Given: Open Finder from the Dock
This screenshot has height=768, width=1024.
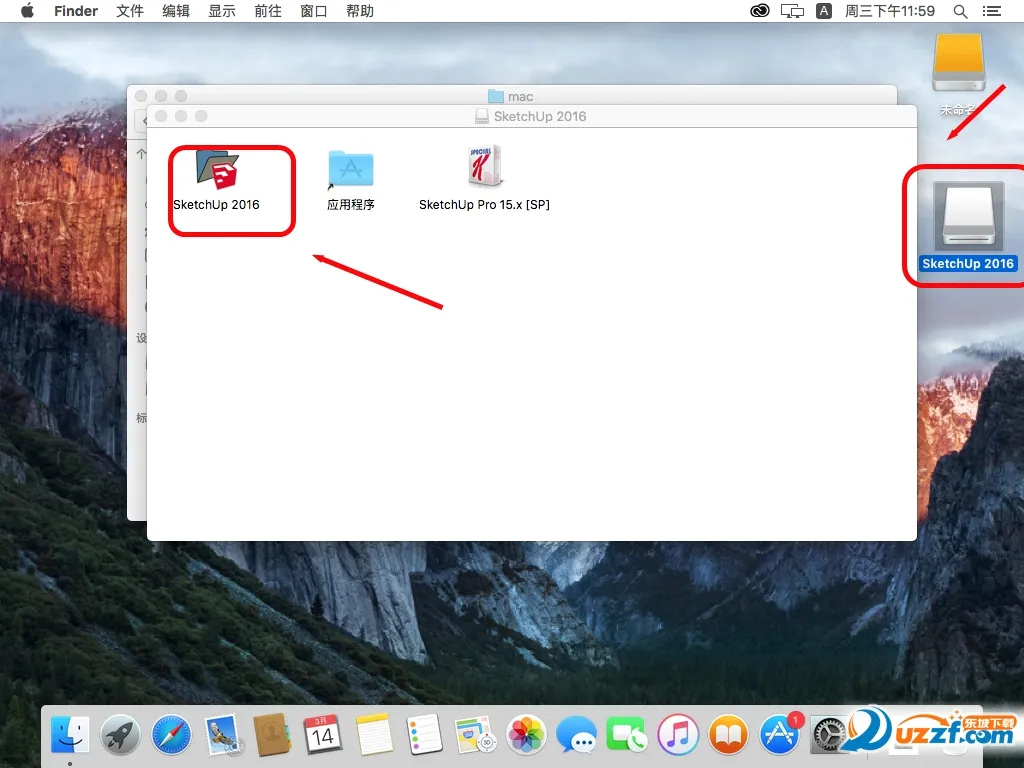Looking at the screenshot, I should (x=70, y=735).
